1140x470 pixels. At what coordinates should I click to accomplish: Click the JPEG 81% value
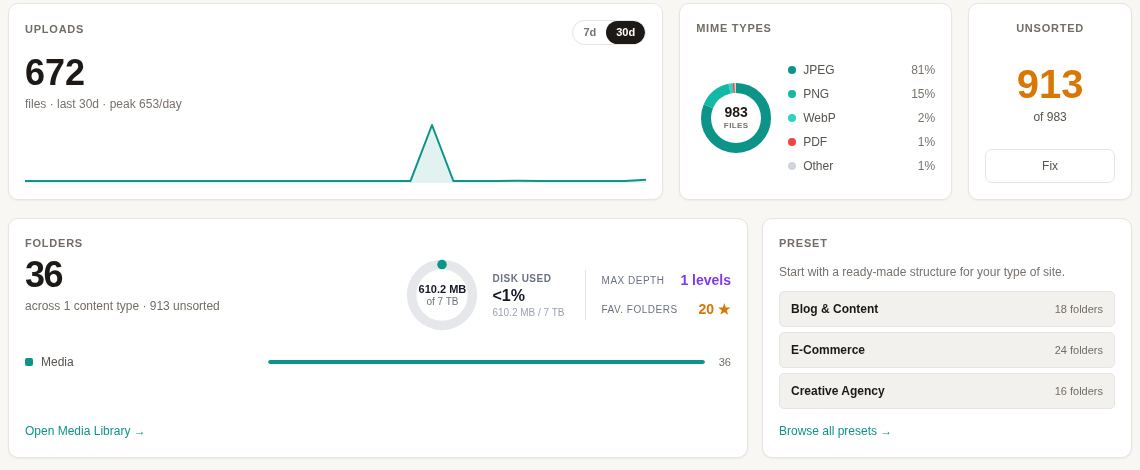[923, 70]
